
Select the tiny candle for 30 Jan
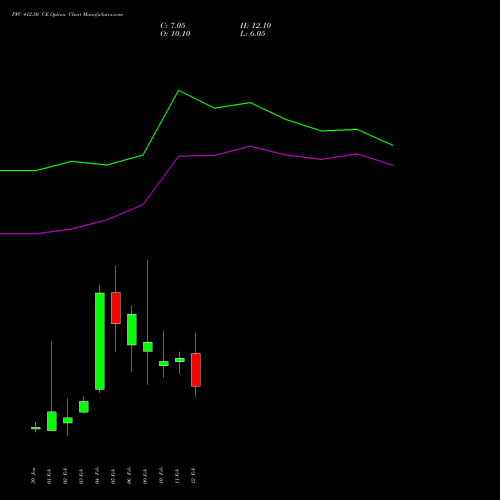click(36, 428)
